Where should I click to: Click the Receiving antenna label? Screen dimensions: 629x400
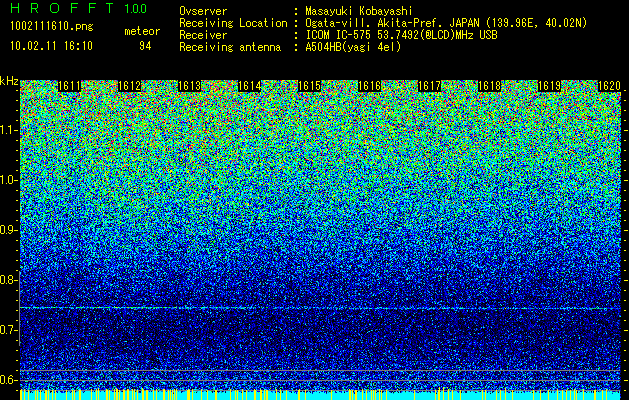coord(230,47)
